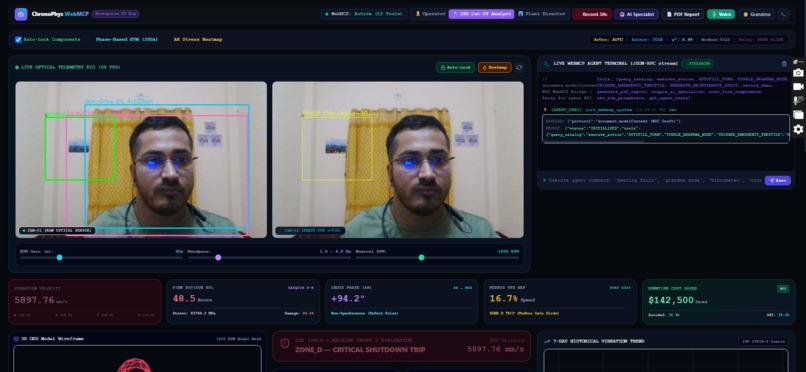
Task: Click the AR Stress Heatmap label
Action: (x=198, y=40)
